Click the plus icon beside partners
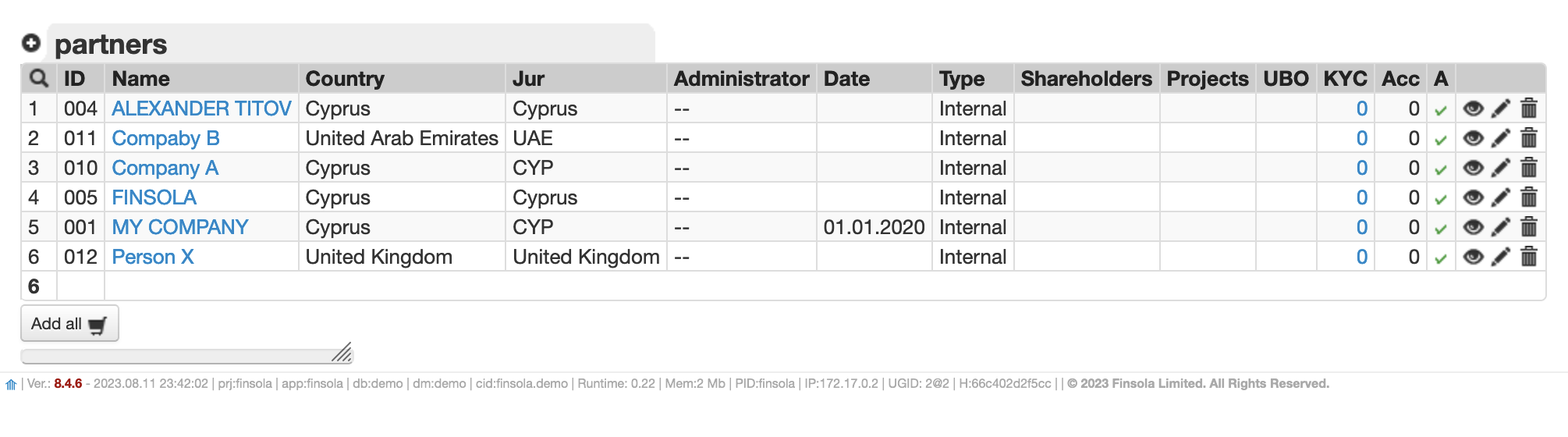 click(x=30, y=44)
